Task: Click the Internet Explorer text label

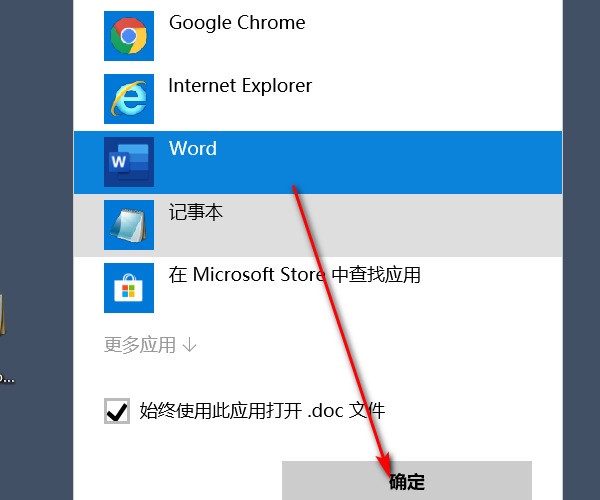Action: tap(240, 86)
